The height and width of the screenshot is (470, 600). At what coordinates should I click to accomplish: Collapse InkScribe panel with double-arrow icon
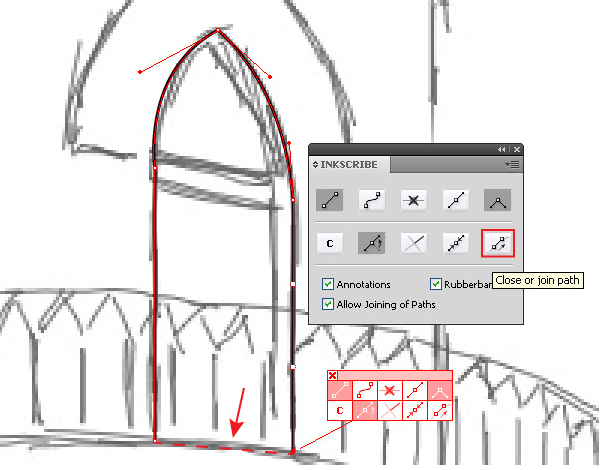click(501, 150)
